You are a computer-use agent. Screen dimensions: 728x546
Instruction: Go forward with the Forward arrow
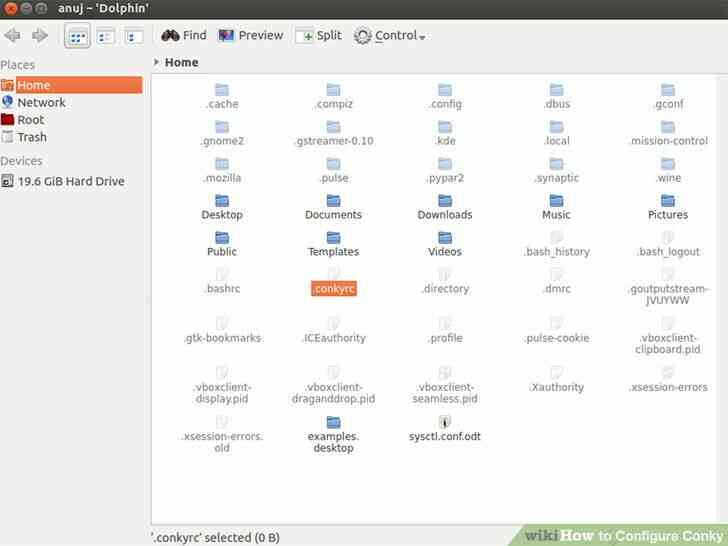pos(40,35)
